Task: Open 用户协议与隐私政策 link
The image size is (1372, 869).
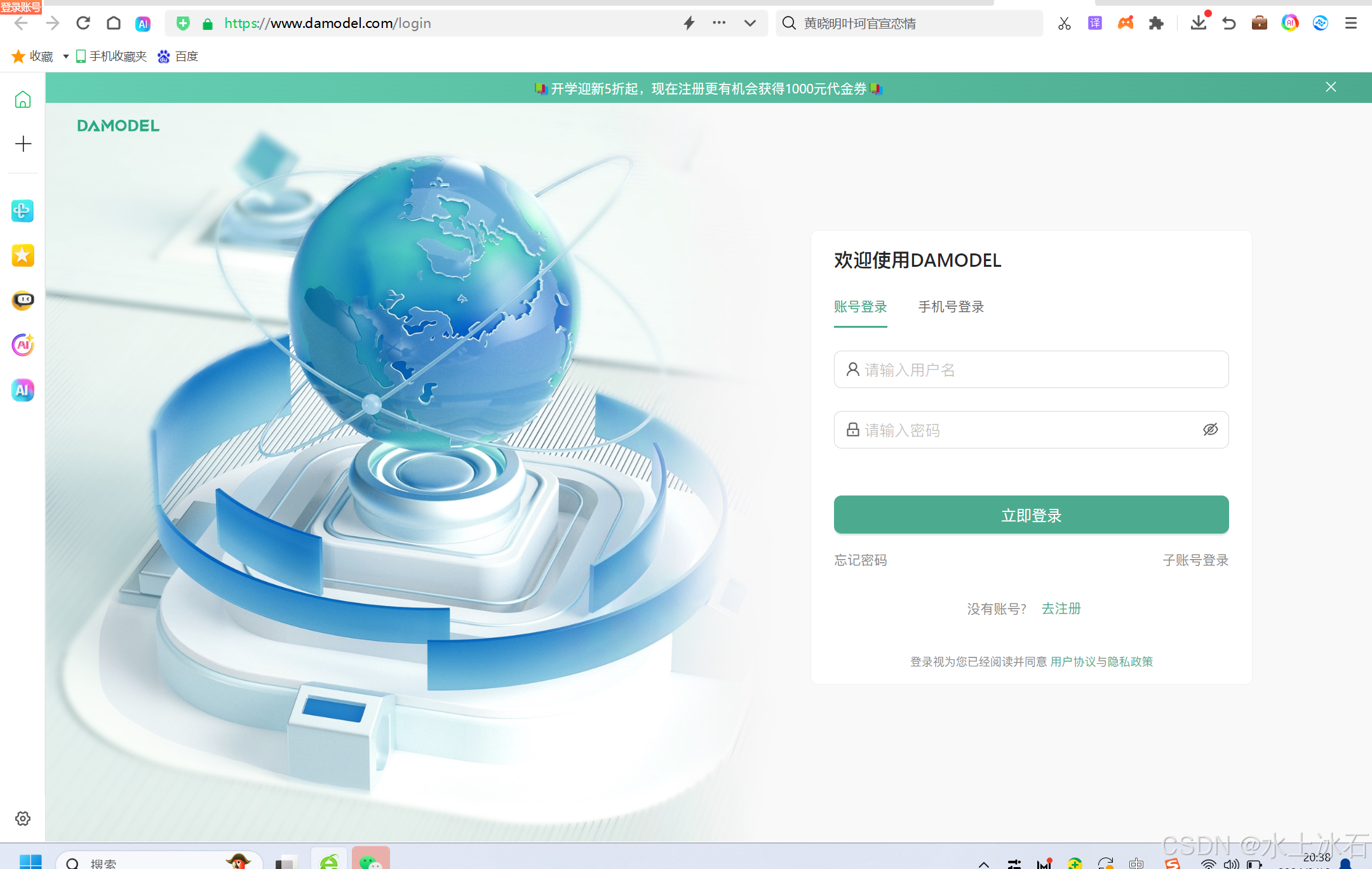Action: pos(1101,662)
